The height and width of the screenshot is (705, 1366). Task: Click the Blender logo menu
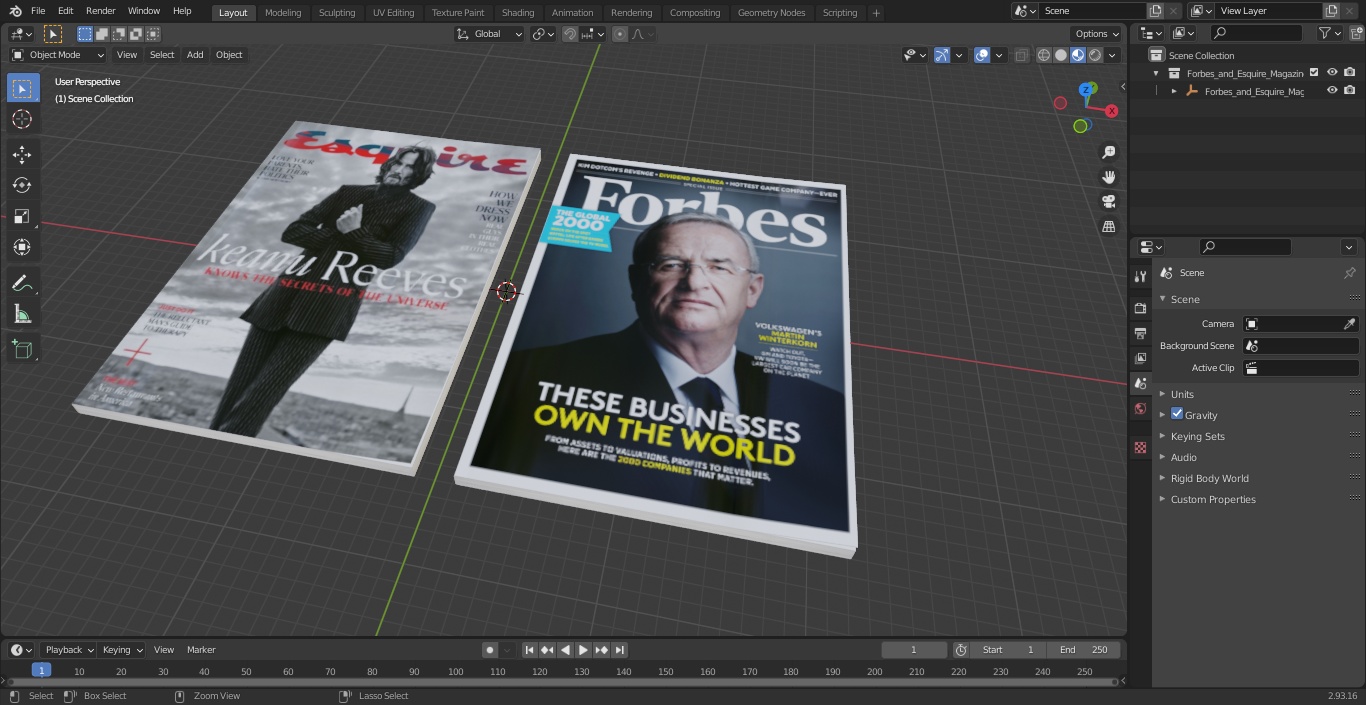[x=15, y=11]
